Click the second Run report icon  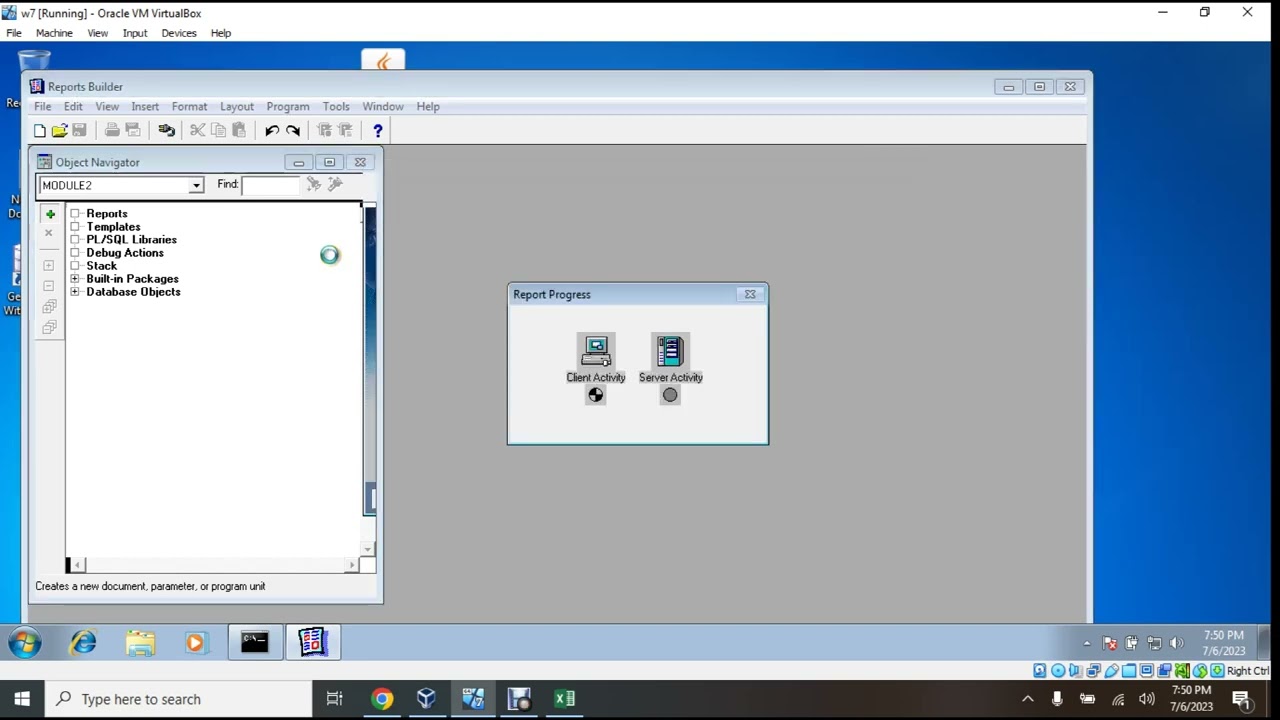(x=345, y=130)
